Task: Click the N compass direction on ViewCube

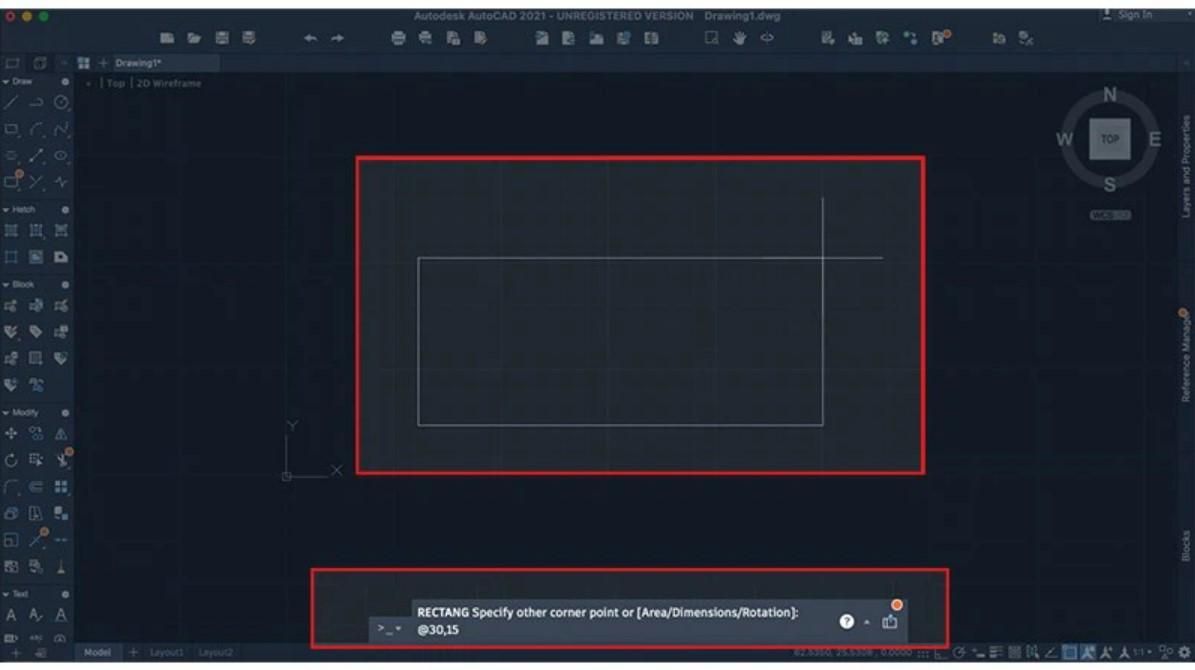Action: pos(1110,95)
